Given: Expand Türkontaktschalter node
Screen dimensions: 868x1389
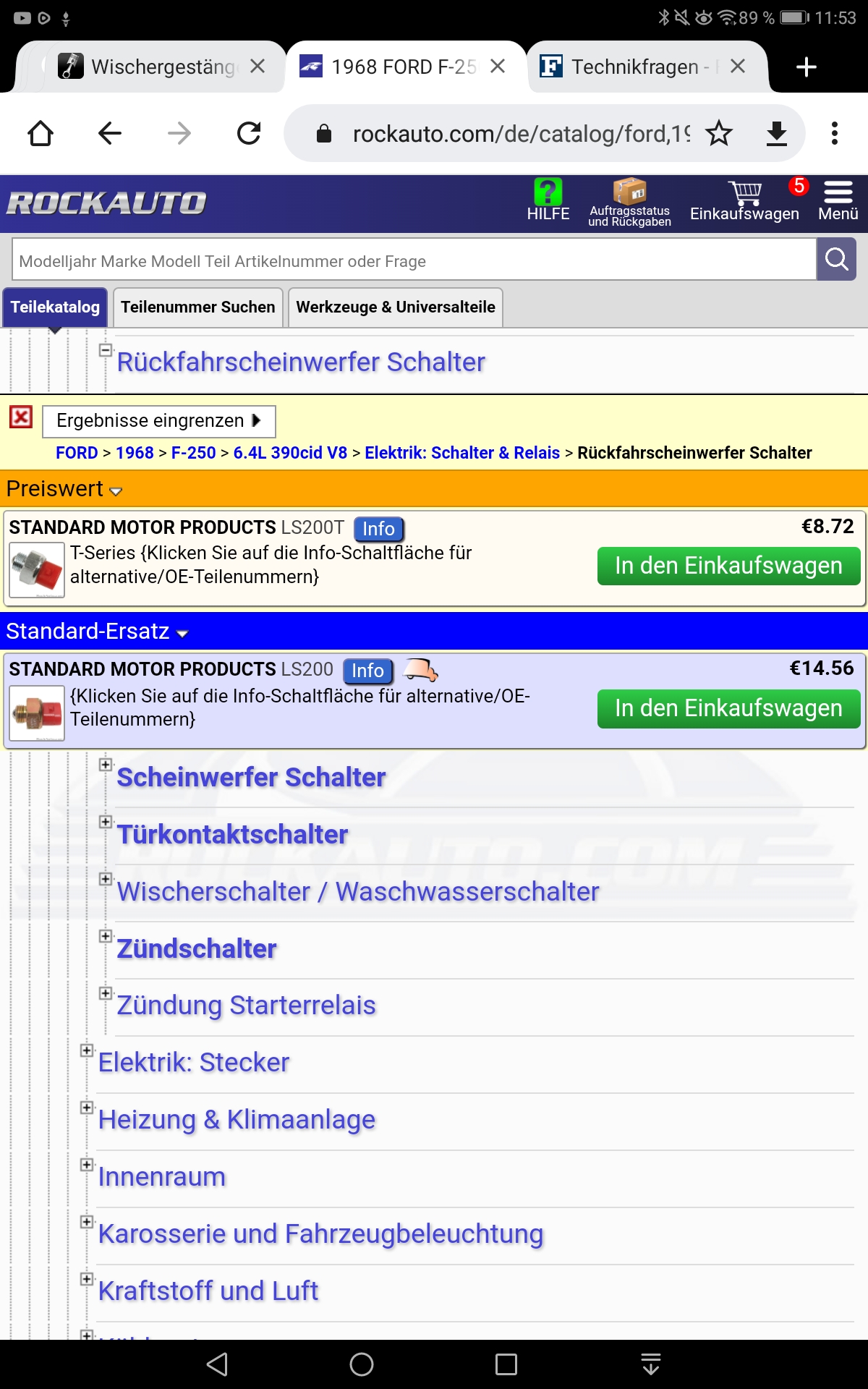Looking at the screenshot, I should (x=106, y=822).
